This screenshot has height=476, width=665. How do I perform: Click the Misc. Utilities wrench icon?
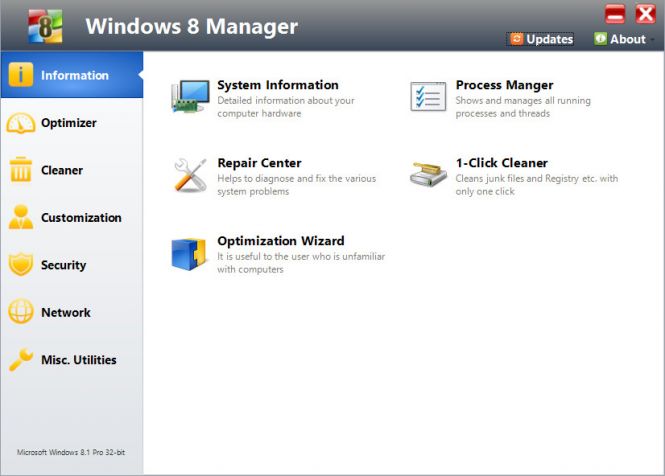point(20,359)
